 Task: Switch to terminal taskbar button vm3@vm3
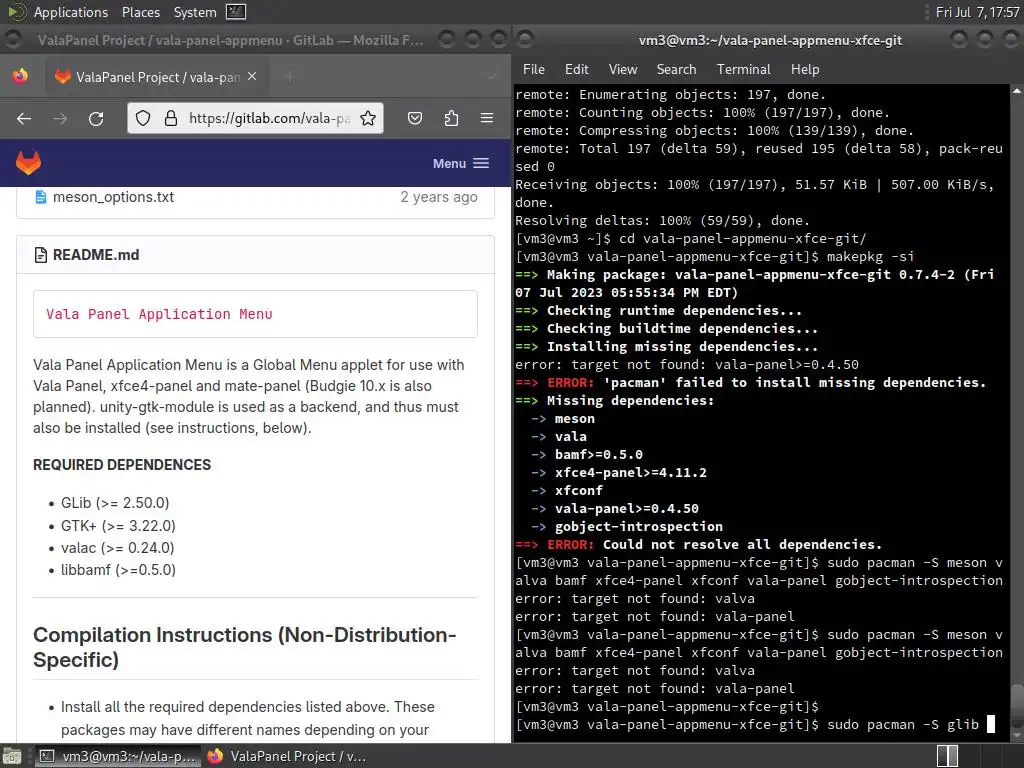click(118, 756)
